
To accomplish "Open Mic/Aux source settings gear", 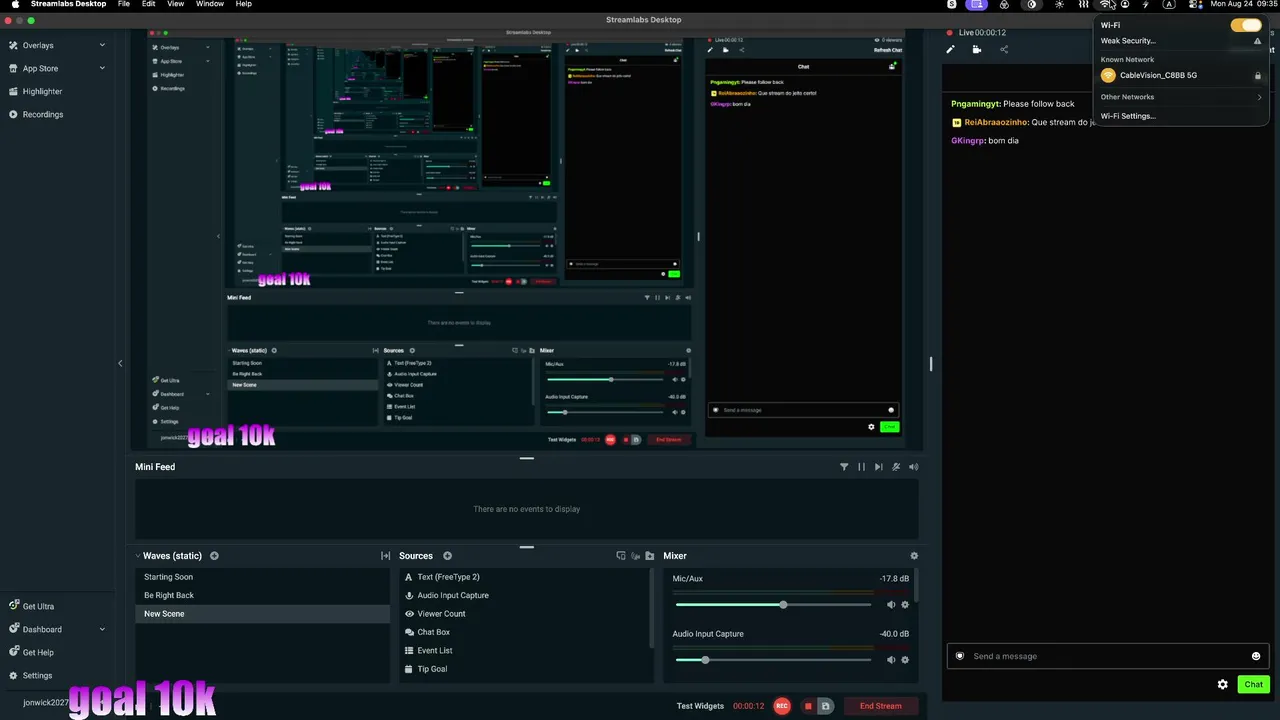I will (x=905, y=605).
